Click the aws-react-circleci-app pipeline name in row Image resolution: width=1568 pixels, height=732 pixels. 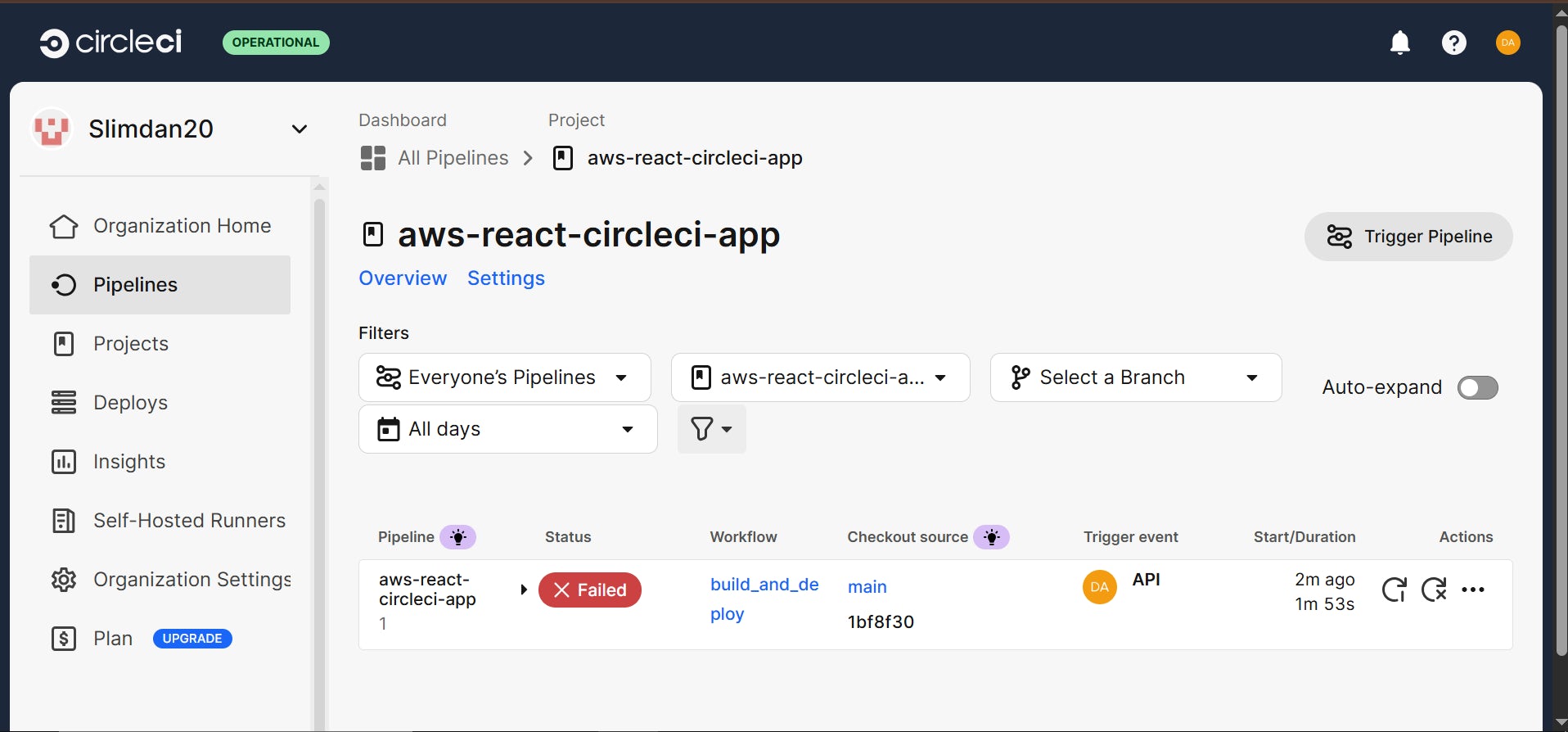tap(427, 590)
